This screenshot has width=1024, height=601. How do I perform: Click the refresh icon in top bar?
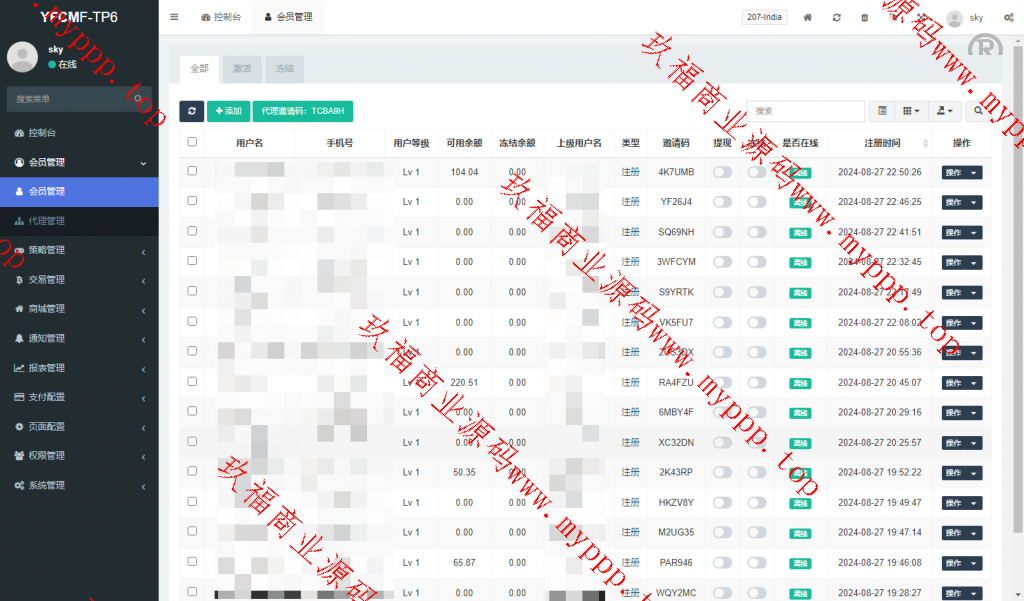click(836, 17)
